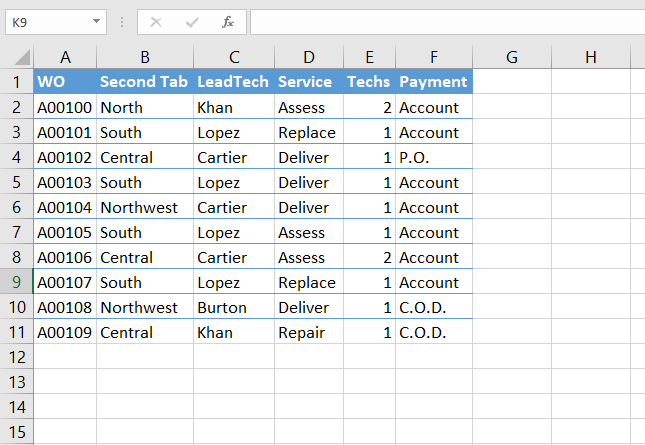Screen dimensions: 645x445
Task: Click Replace cell in row 3
Action: 309,132
